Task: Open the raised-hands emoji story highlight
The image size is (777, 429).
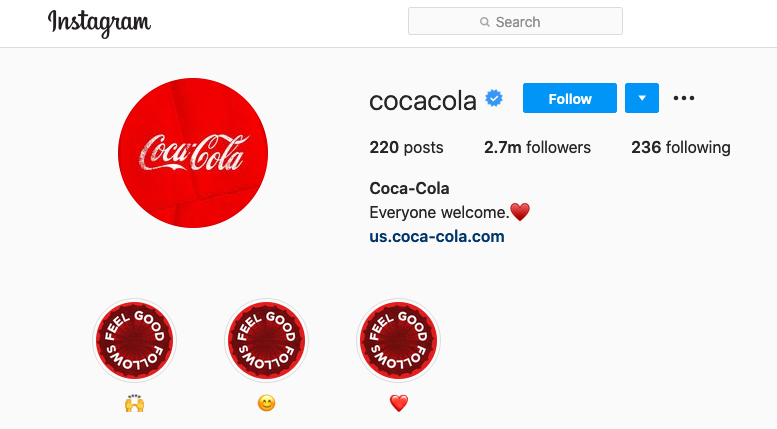Action: pos(134,340)
